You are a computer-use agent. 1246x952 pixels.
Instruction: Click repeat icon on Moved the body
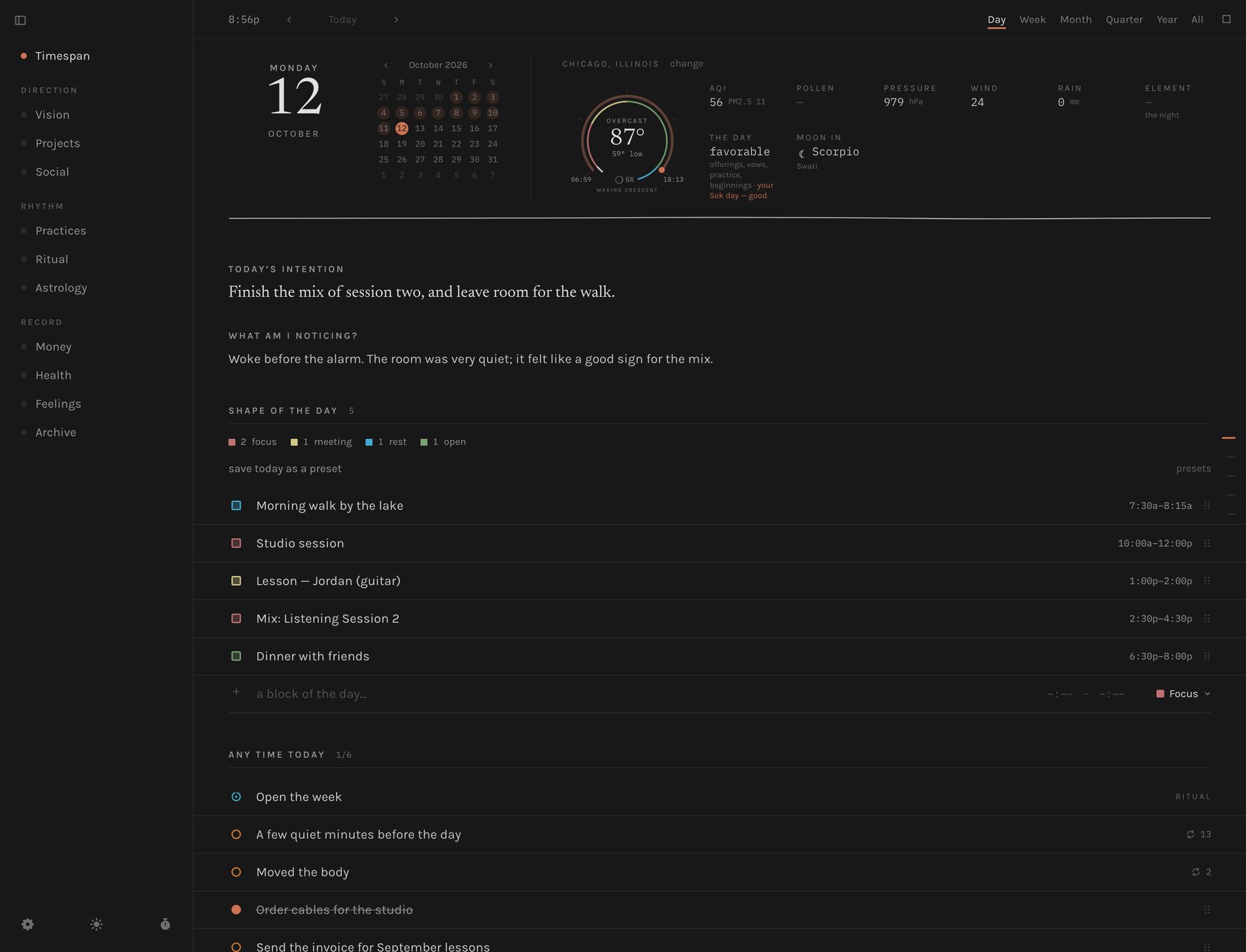click(1195, 872)
